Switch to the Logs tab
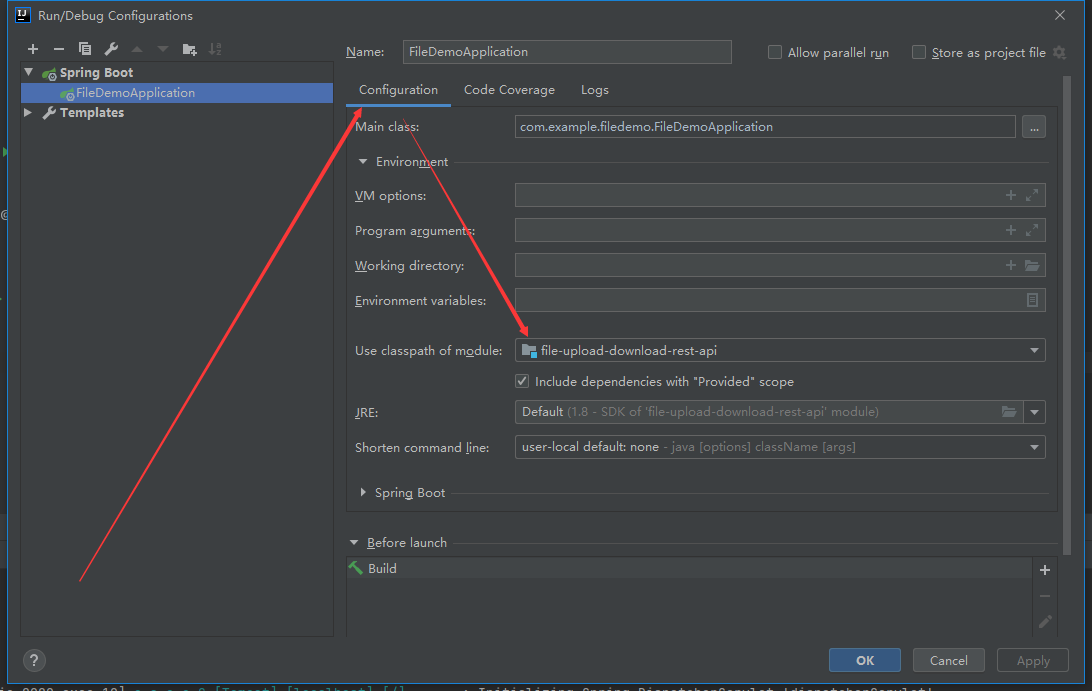This screenshot has height=691, width=1092. (x=595, y=90)
